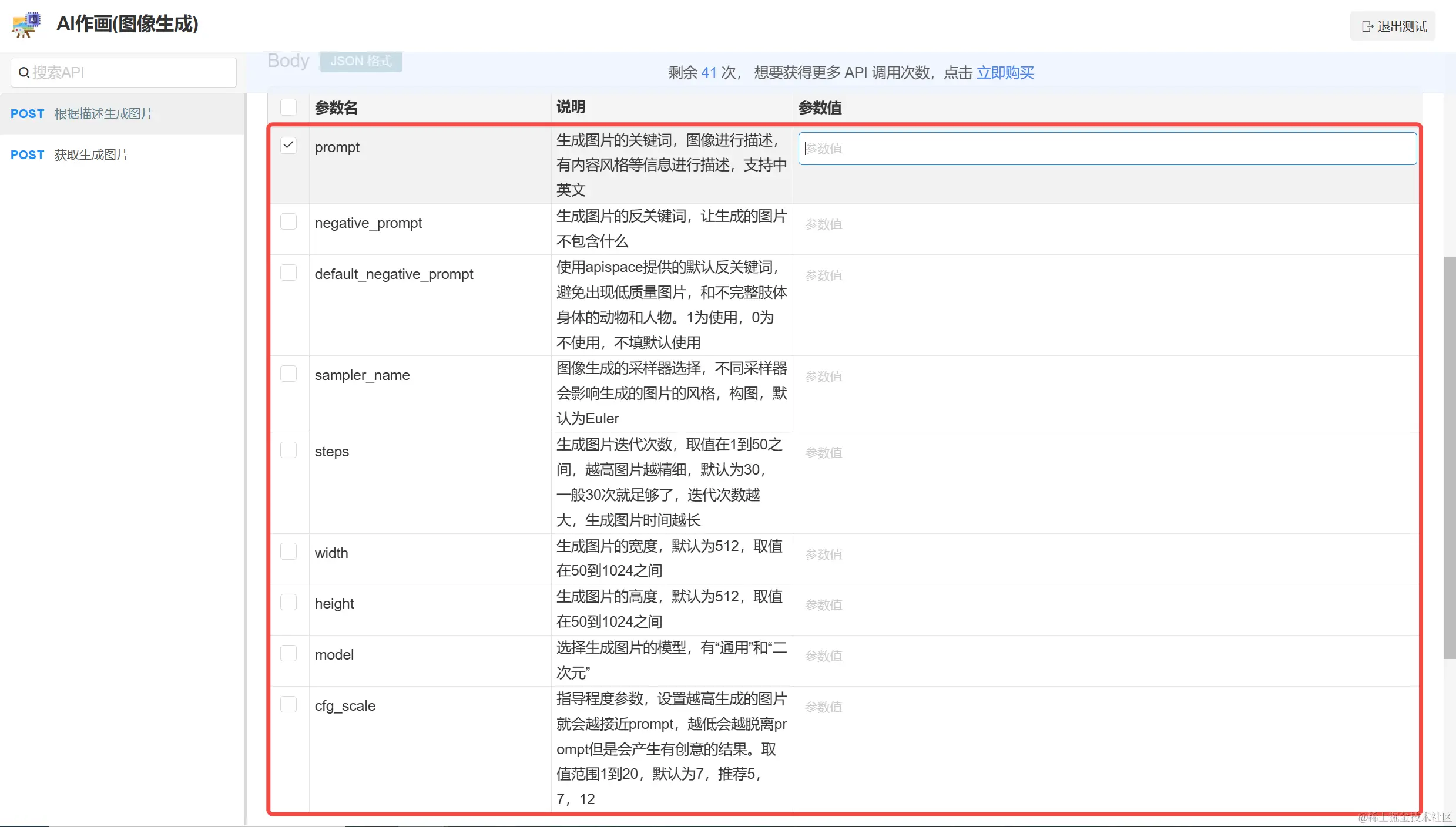
Task: Enable the height parameter checkbox
Action: [x=288, y=602]
